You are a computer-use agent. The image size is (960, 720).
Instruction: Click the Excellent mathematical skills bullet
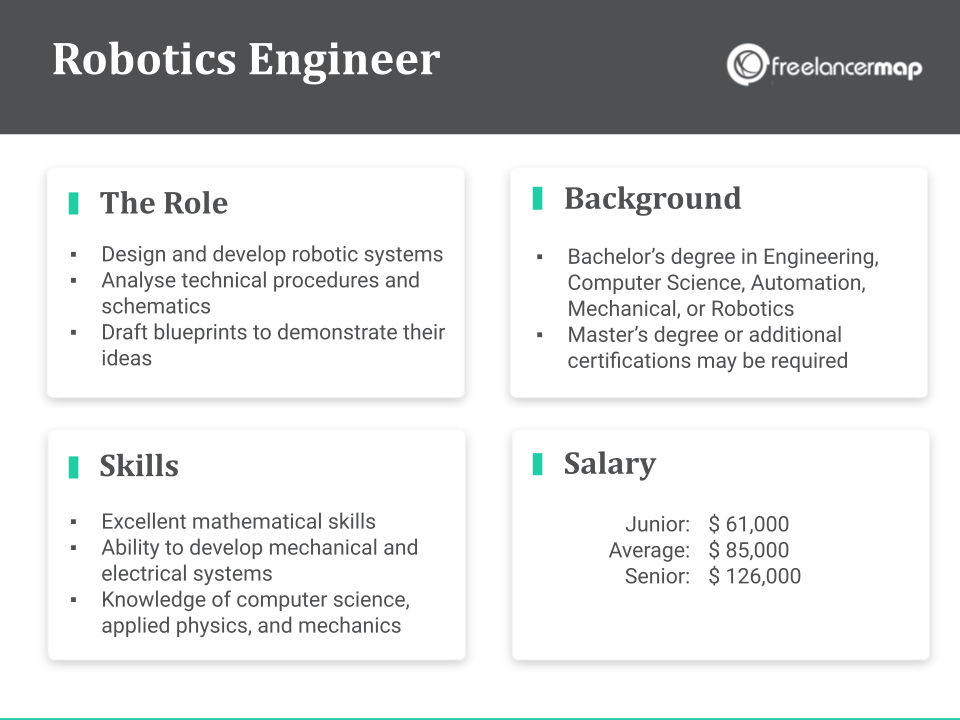(238, 521)
